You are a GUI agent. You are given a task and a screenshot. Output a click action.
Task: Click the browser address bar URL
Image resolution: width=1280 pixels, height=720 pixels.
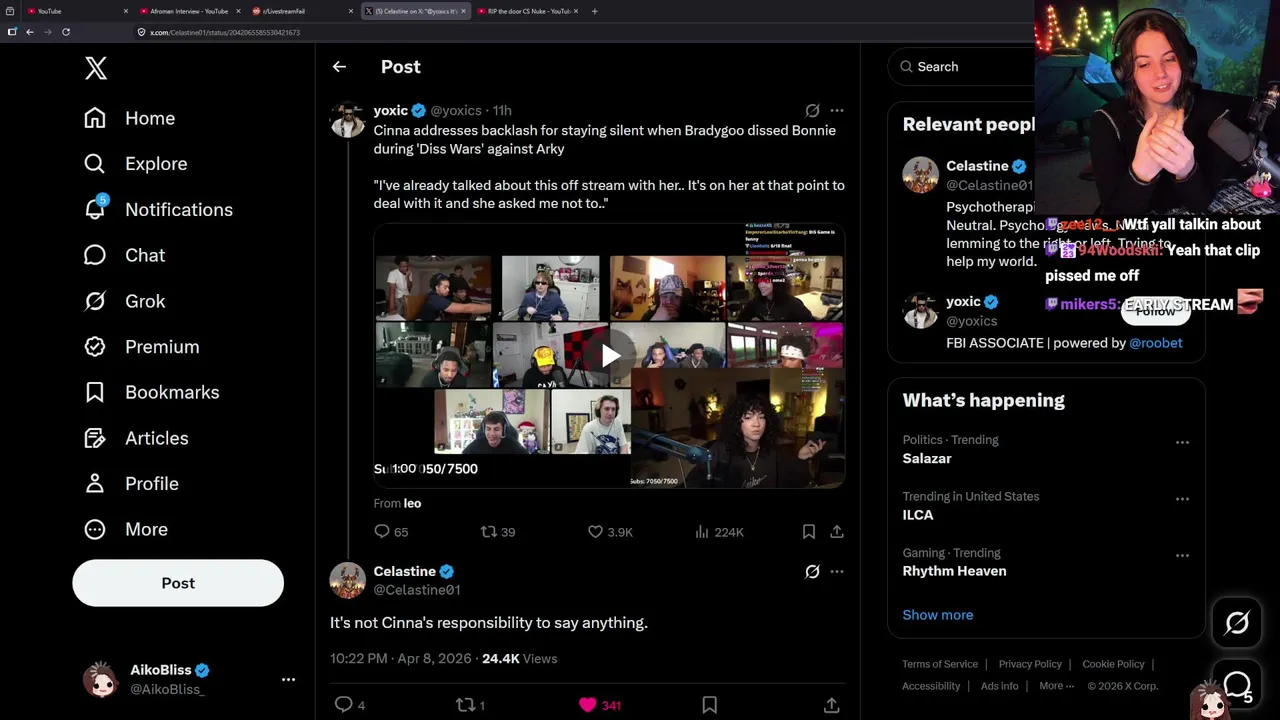(224, 32)
